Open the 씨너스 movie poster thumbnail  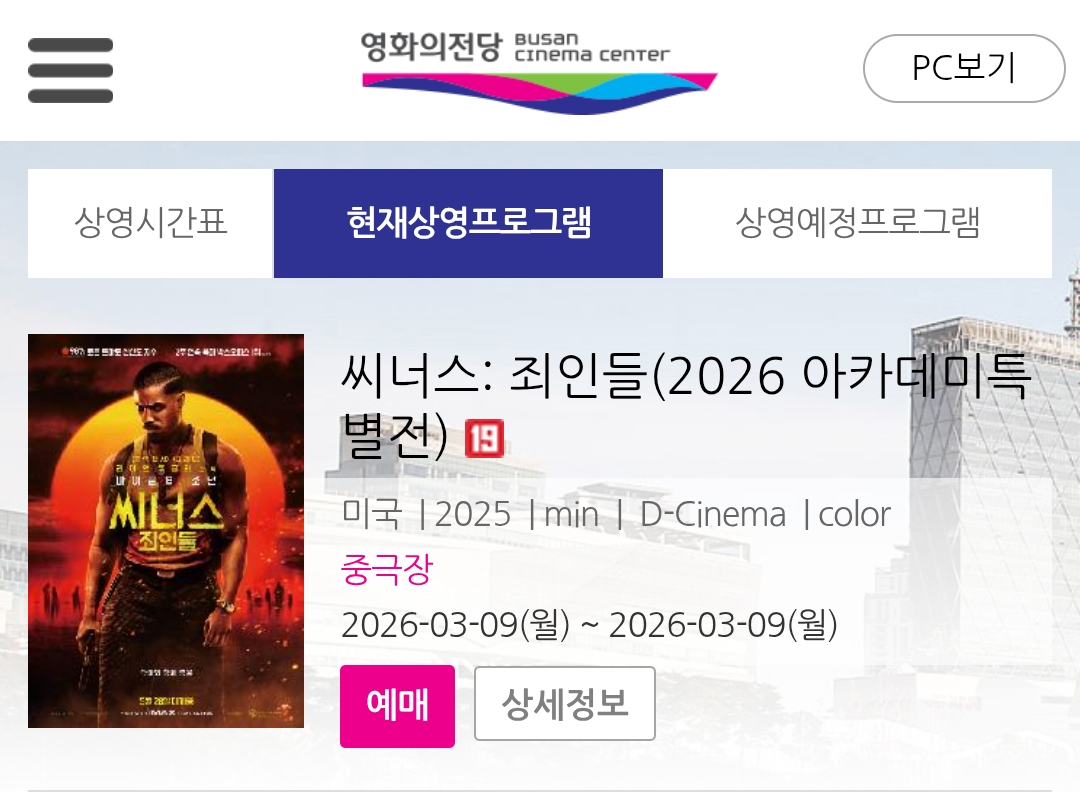(166, 531)
